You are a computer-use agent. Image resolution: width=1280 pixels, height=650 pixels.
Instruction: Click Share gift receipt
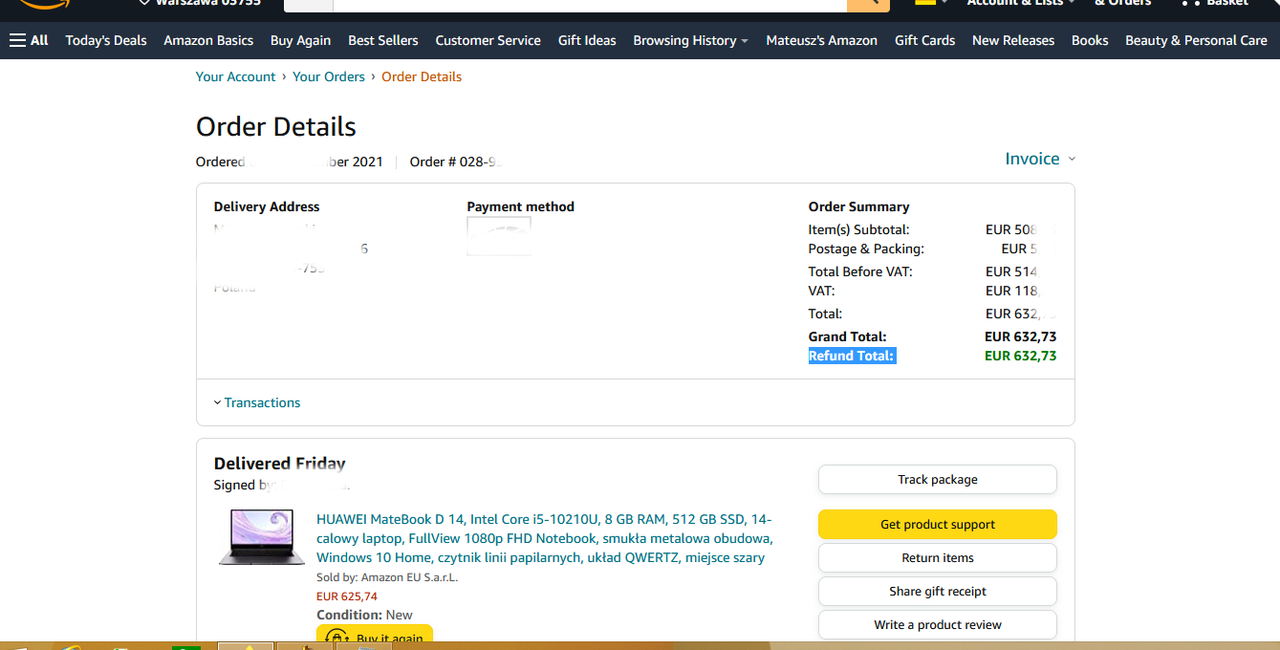[937, 591]
